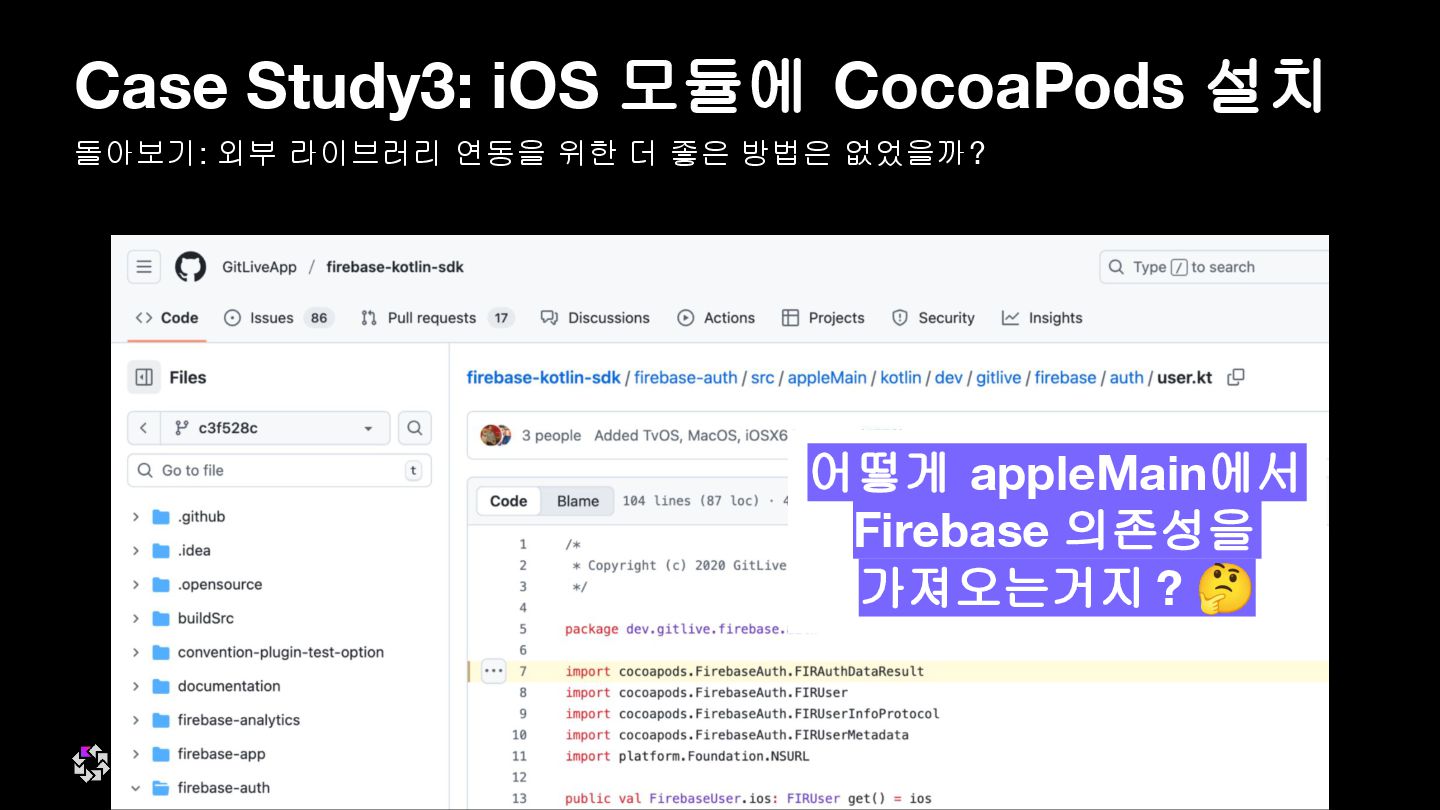Open the Projects tab
The image size is (1440, 810).
[823, 318]
